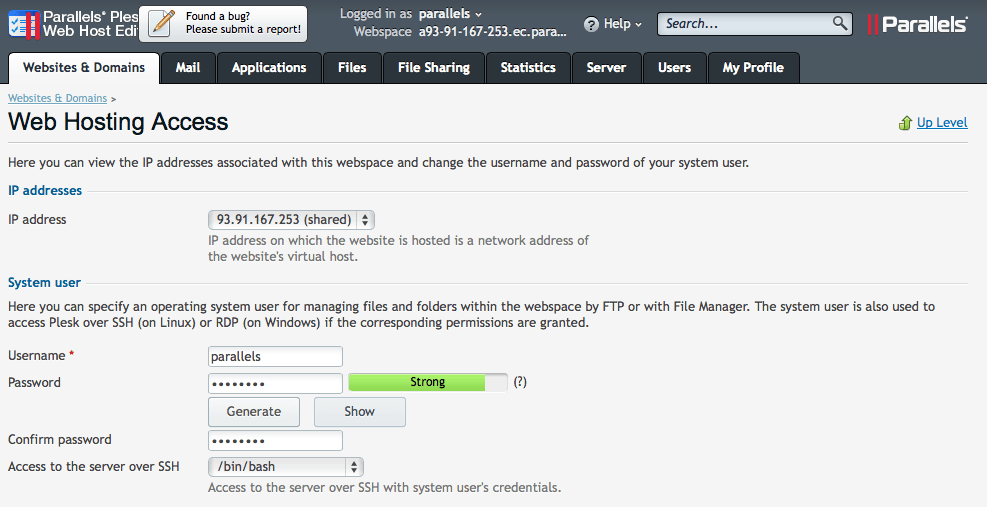This screenshot has width=987, height=507.
Task: Click the Parallels brand logo
Action: click(x=918, y=24)
